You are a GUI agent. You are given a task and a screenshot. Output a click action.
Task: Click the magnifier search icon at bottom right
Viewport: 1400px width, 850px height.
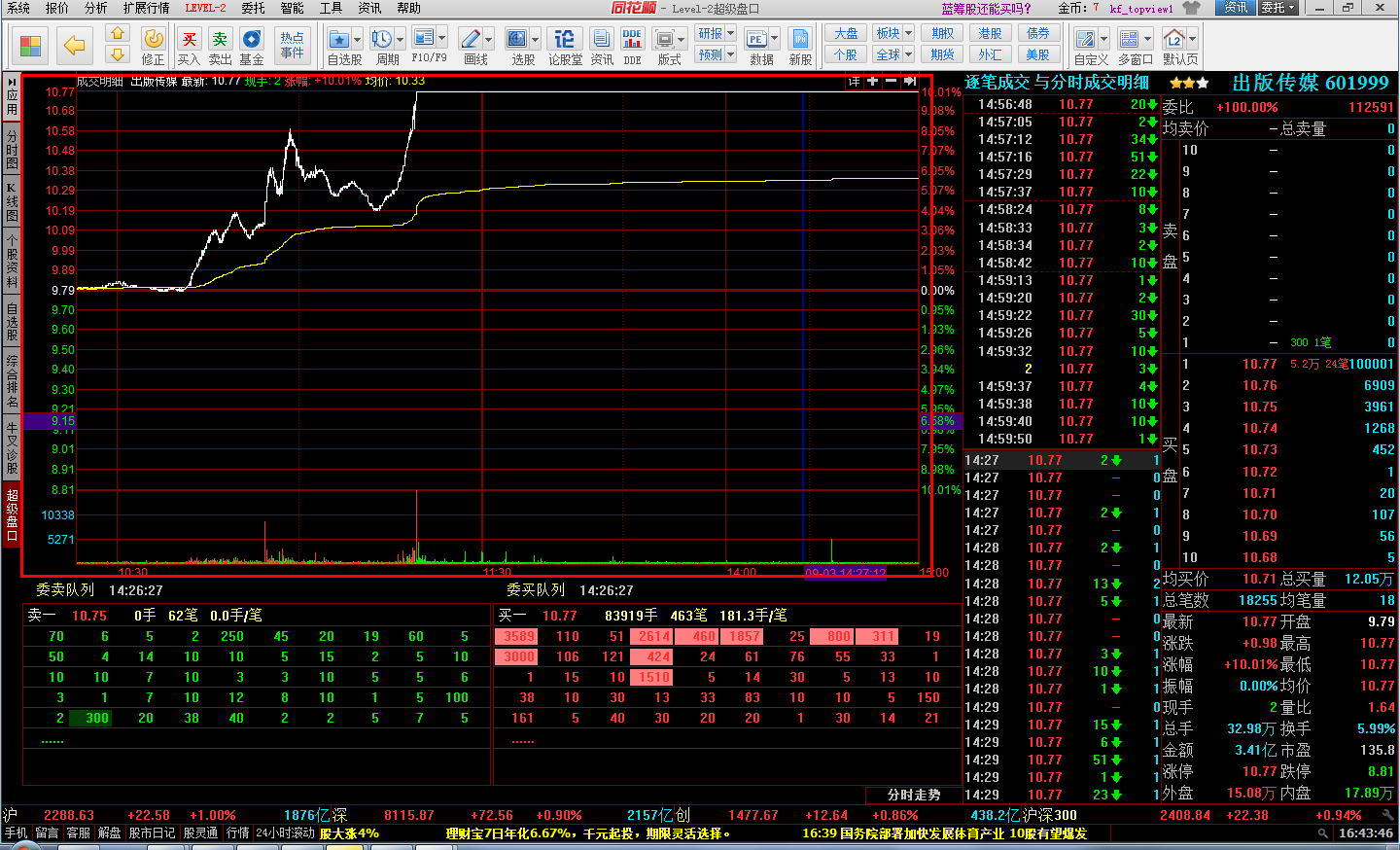[1322, 833]
